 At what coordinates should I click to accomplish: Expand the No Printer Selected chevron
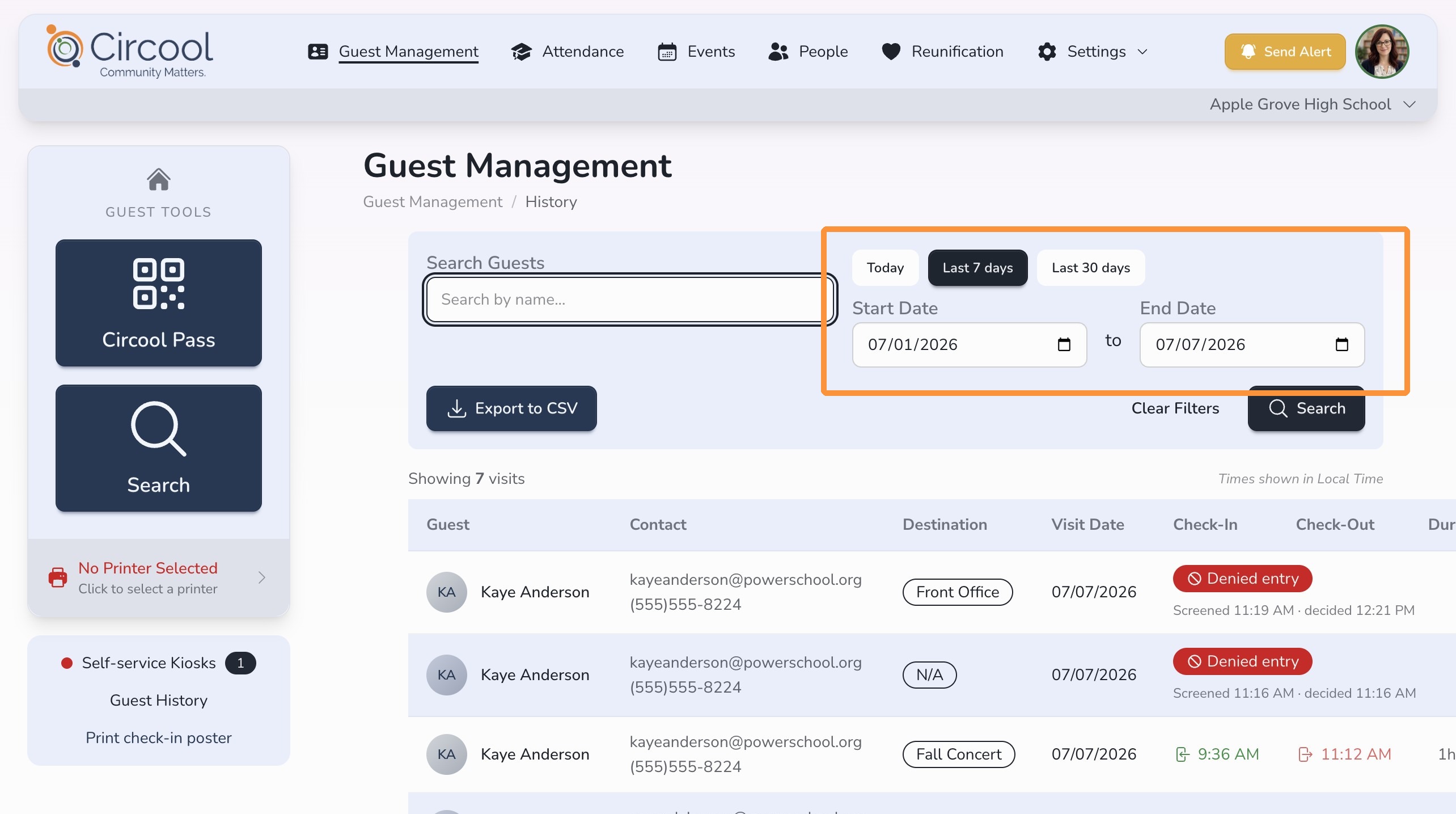[261, 577]
